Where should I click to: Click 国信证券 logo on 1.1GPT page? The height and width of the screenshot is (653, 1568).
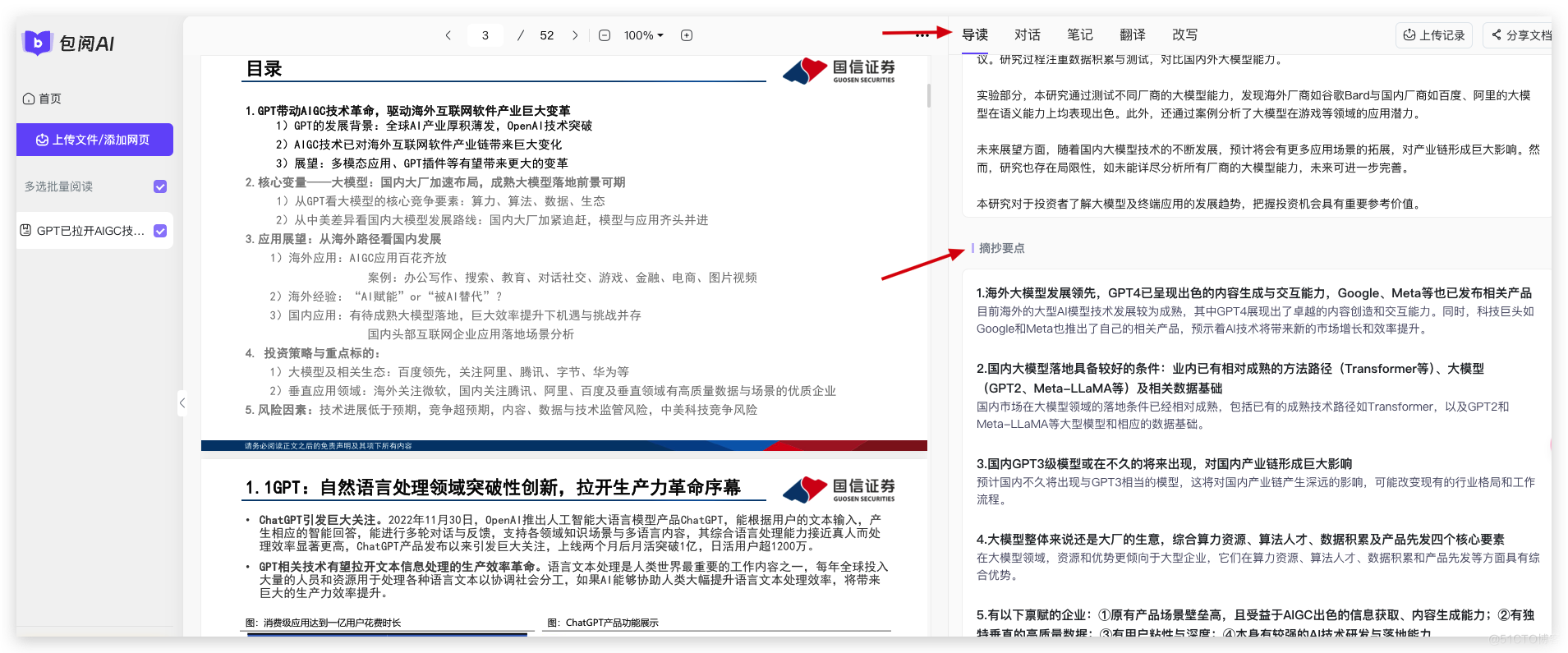coord(839,490)
